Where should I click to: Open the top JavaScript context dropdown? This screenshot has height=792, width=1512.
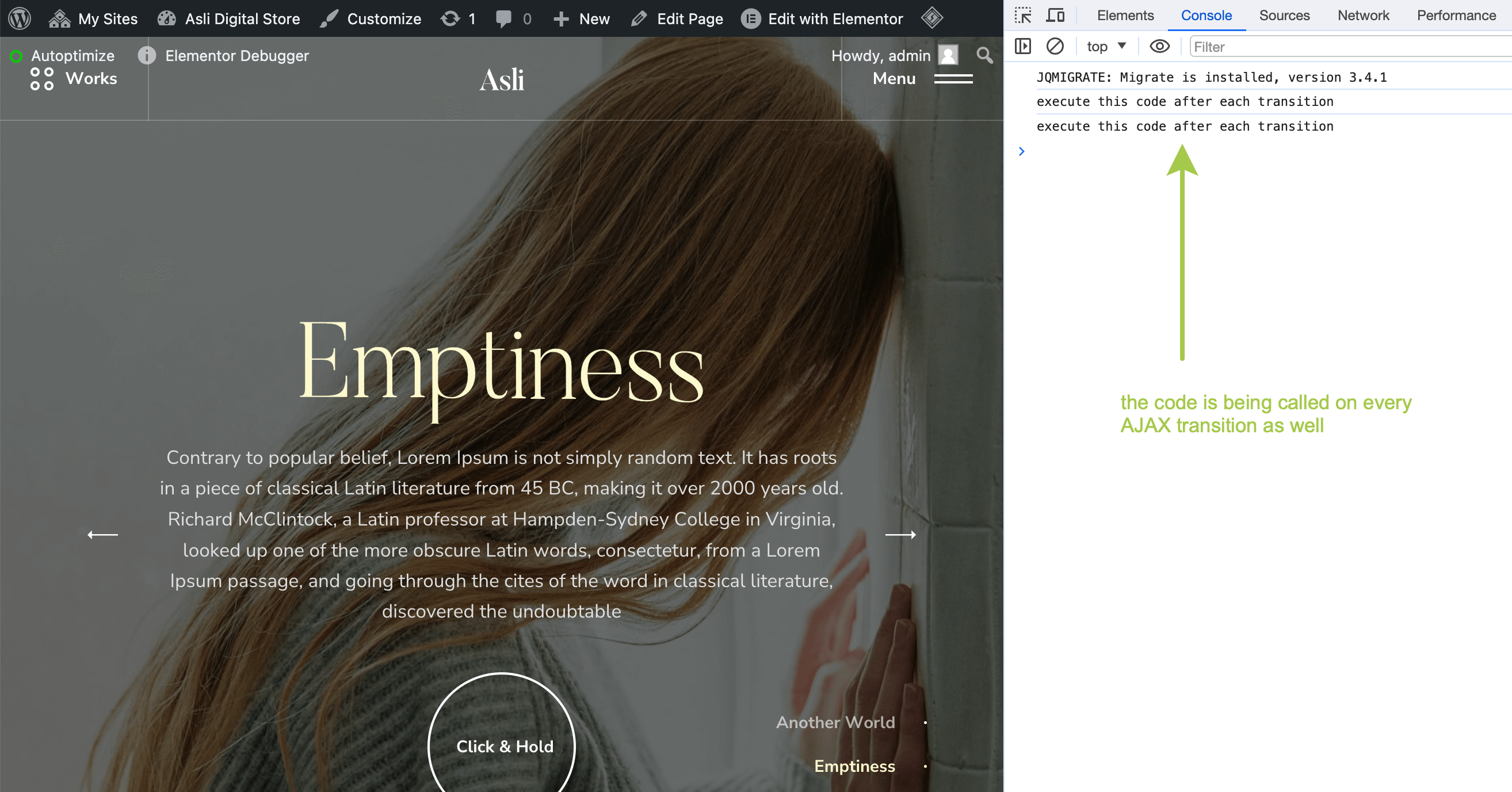[x=1106, y=47]
